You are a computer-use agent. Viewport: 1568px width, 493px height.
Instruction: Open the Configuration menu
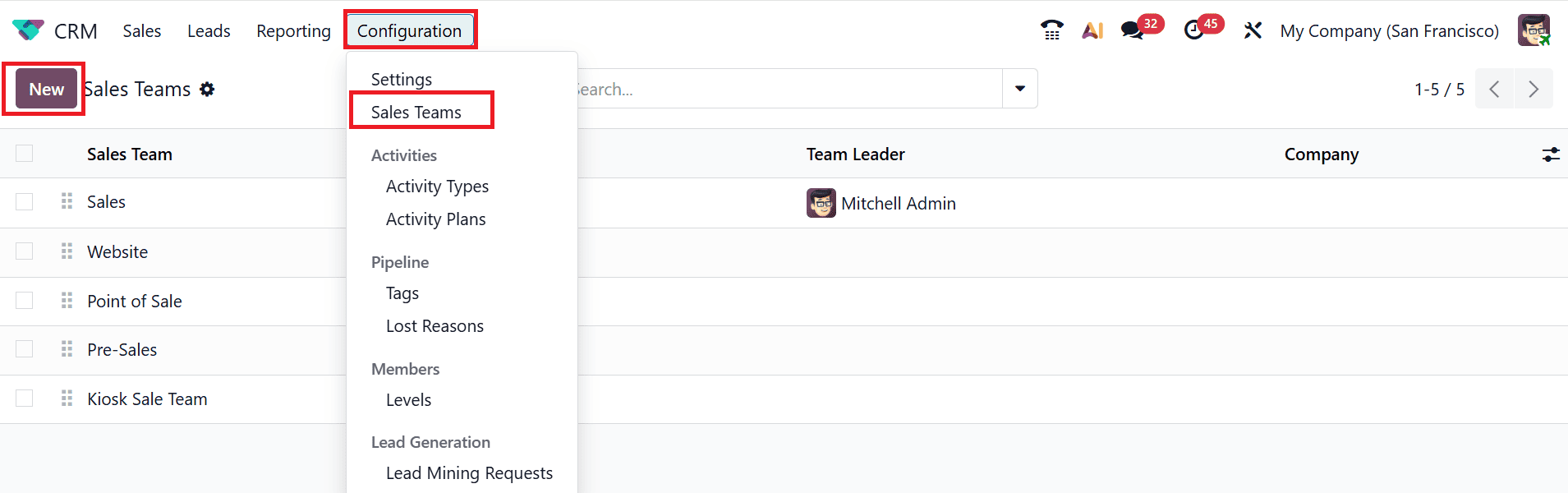point(409,30)
